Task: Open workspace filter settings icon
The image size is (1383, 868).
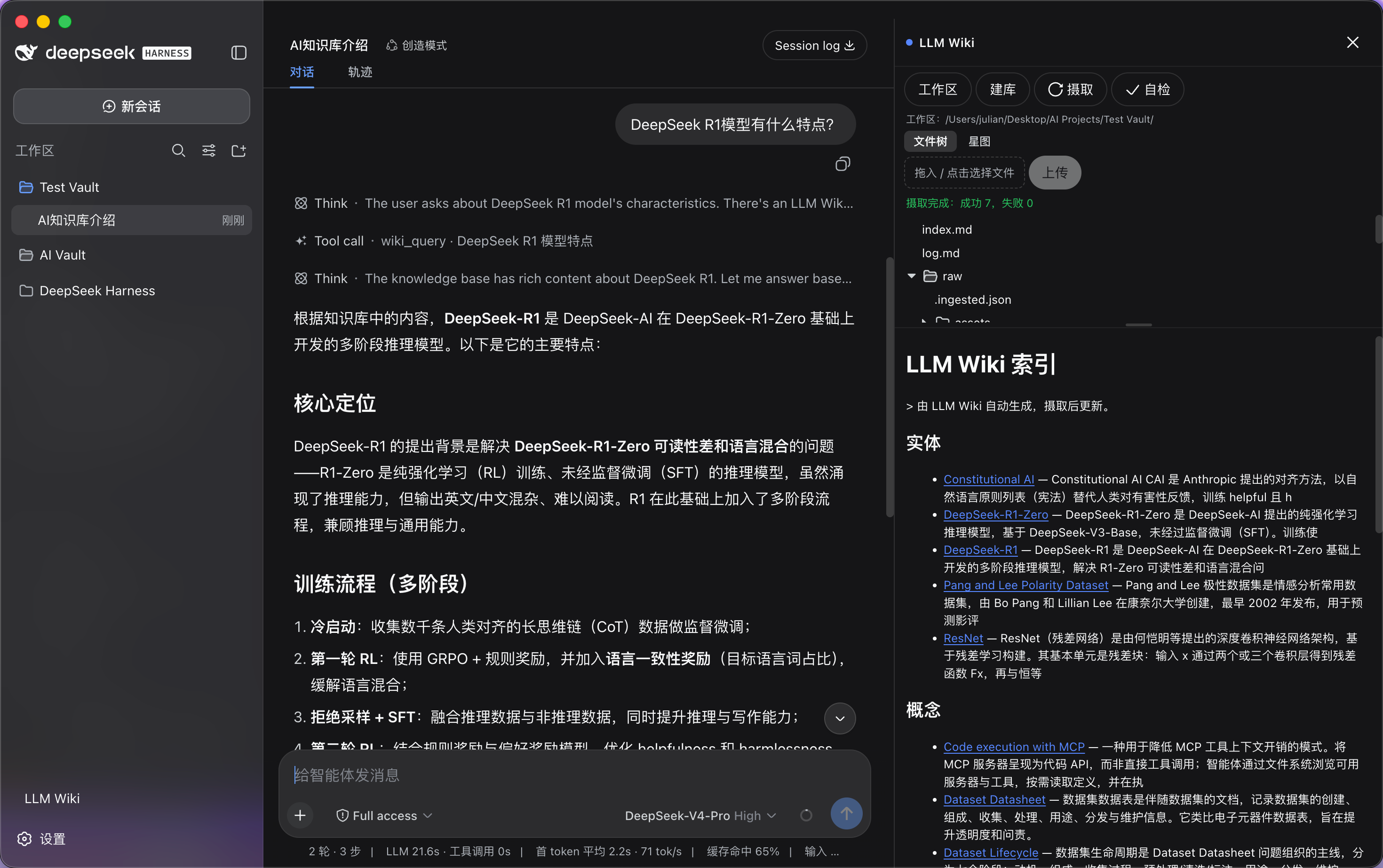Action: point(208,150)
